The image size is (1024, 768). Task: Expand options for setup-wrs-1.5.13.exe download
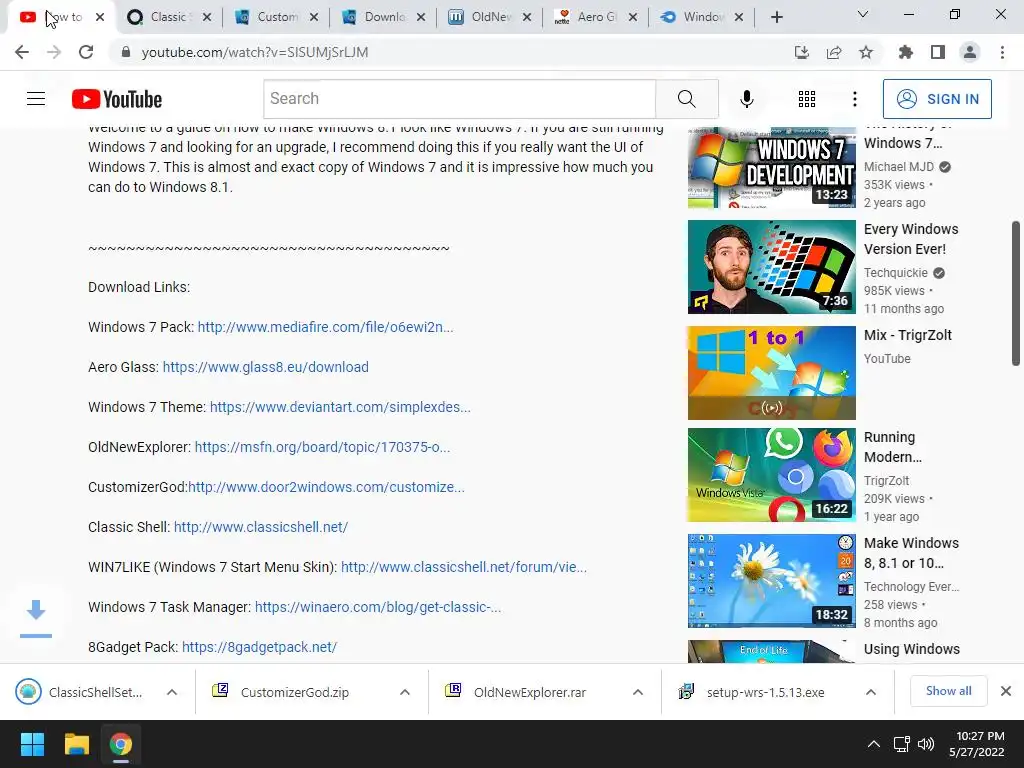pyautogui.click(x=871, y=692)
